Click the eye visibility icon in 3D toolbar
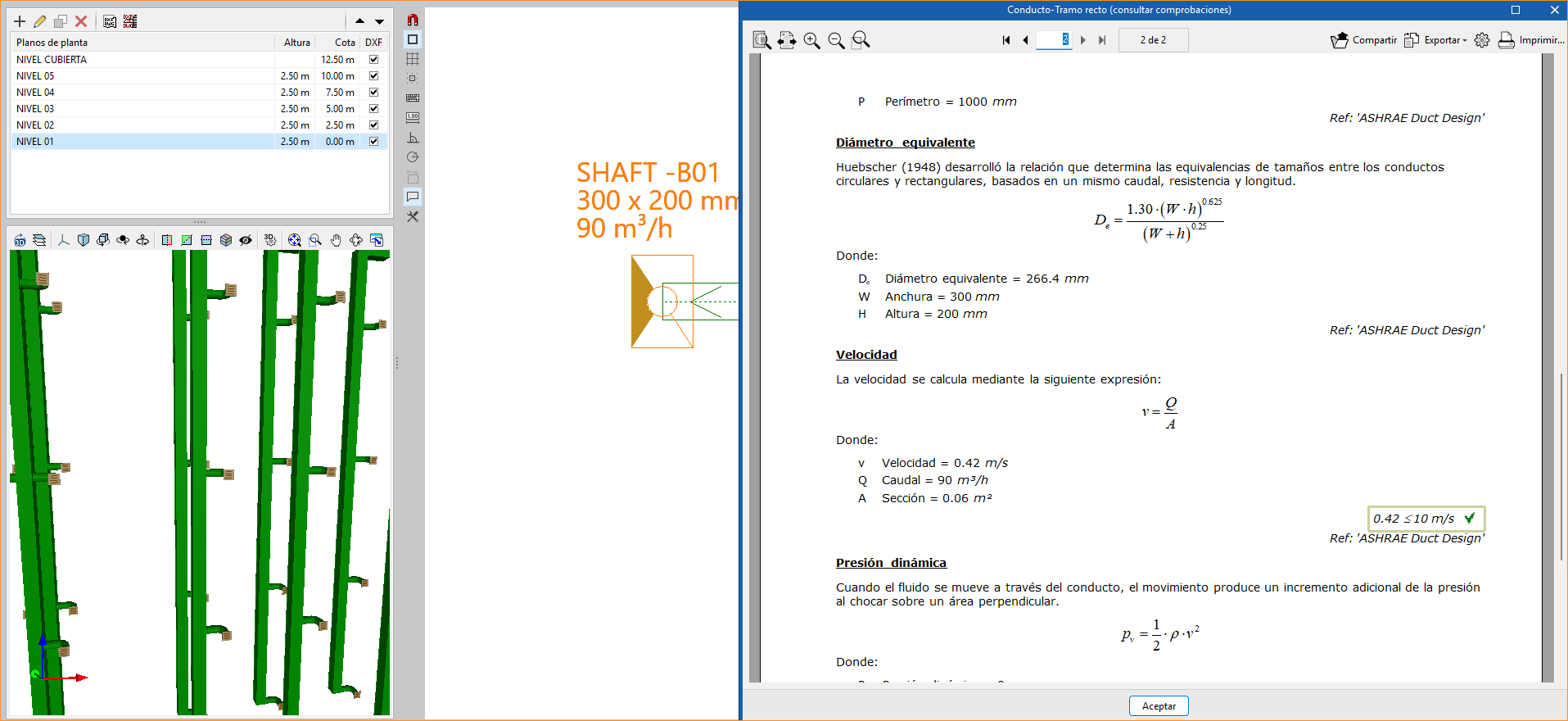The image size is (1568, 721). pyautogui.click(x=246, y=240)
